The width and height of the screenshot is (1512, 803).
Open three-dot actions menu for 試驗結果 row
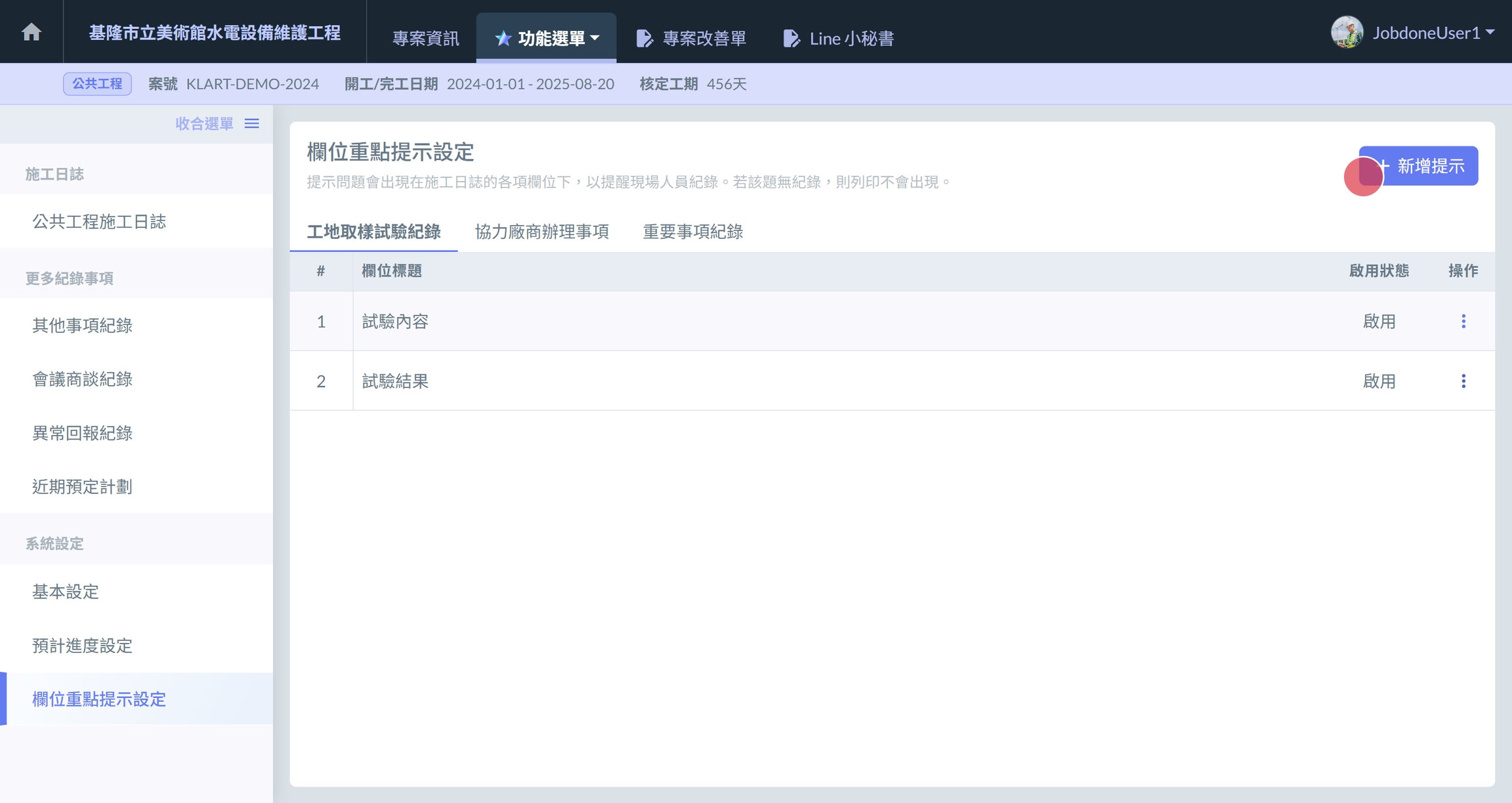coord(1463,381)
